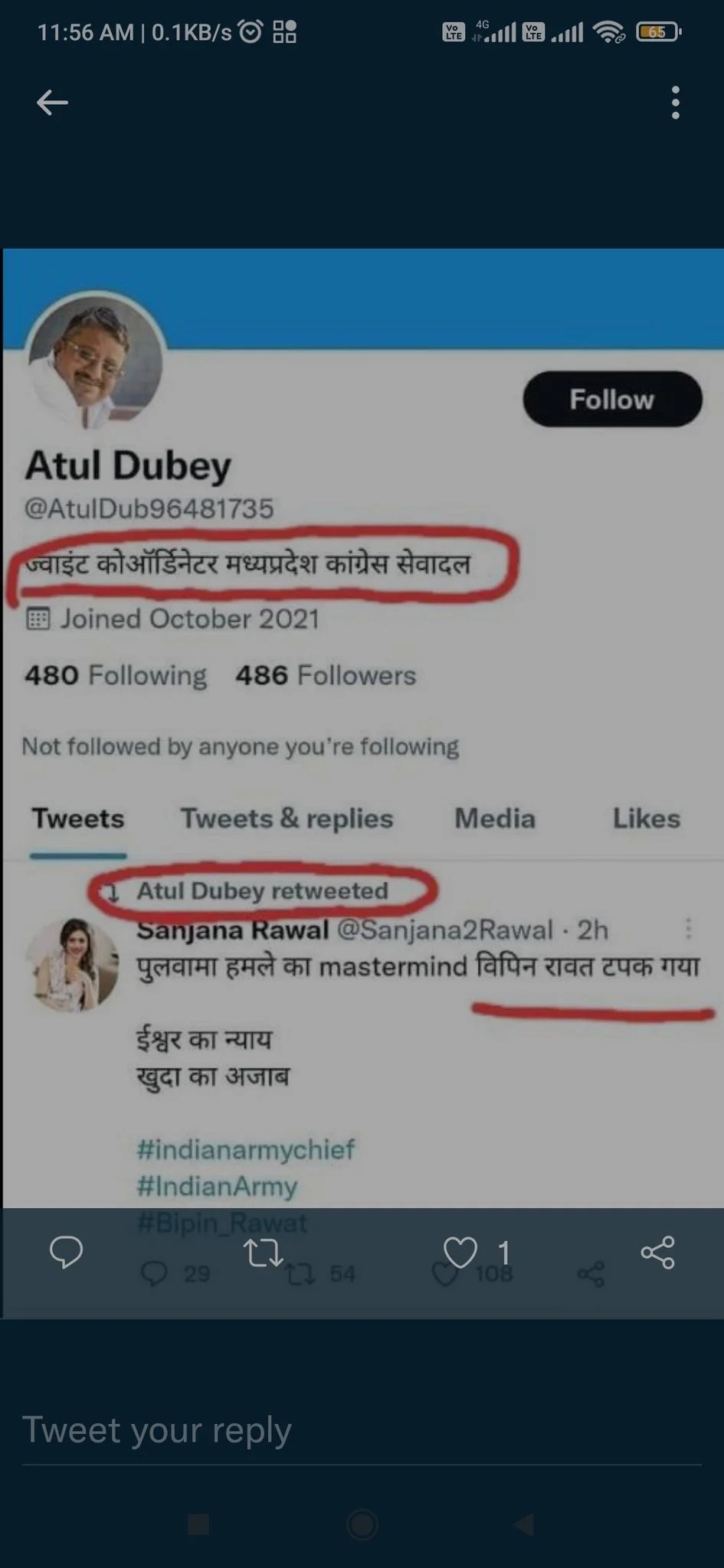This screenshot has height=1568, width=724.
Task: Tap the Android home navigation button
Action: click(x=362, y=1524)
